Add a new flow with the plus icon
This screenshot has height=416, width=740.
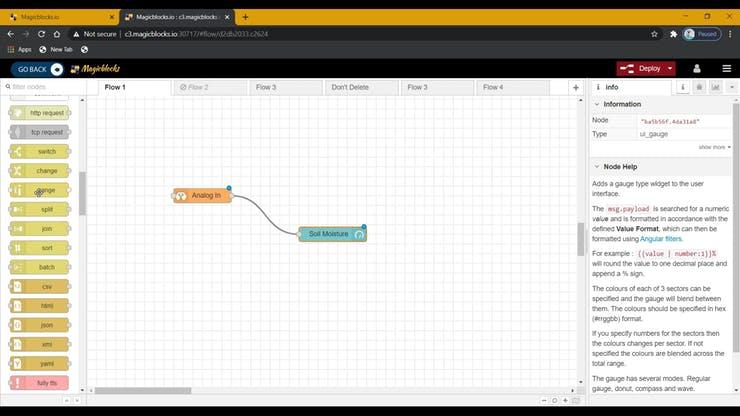tap(575, 87)
